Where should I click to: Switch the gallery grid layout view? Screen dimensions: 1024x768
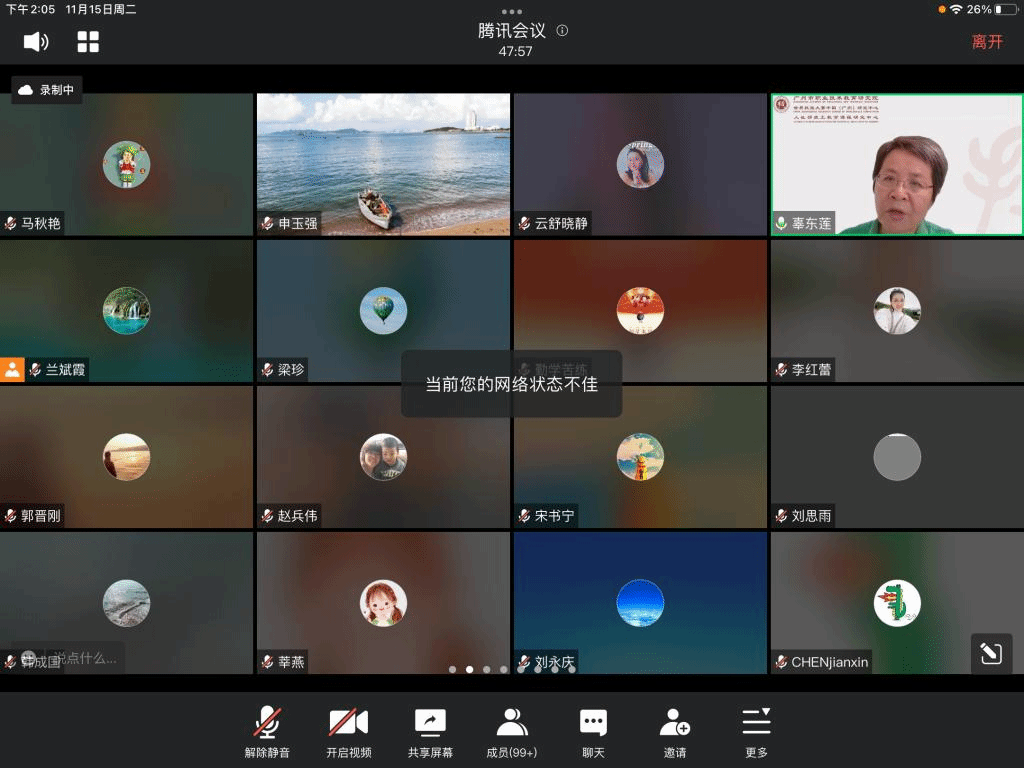pyautogui.click(x=89, y=41)
